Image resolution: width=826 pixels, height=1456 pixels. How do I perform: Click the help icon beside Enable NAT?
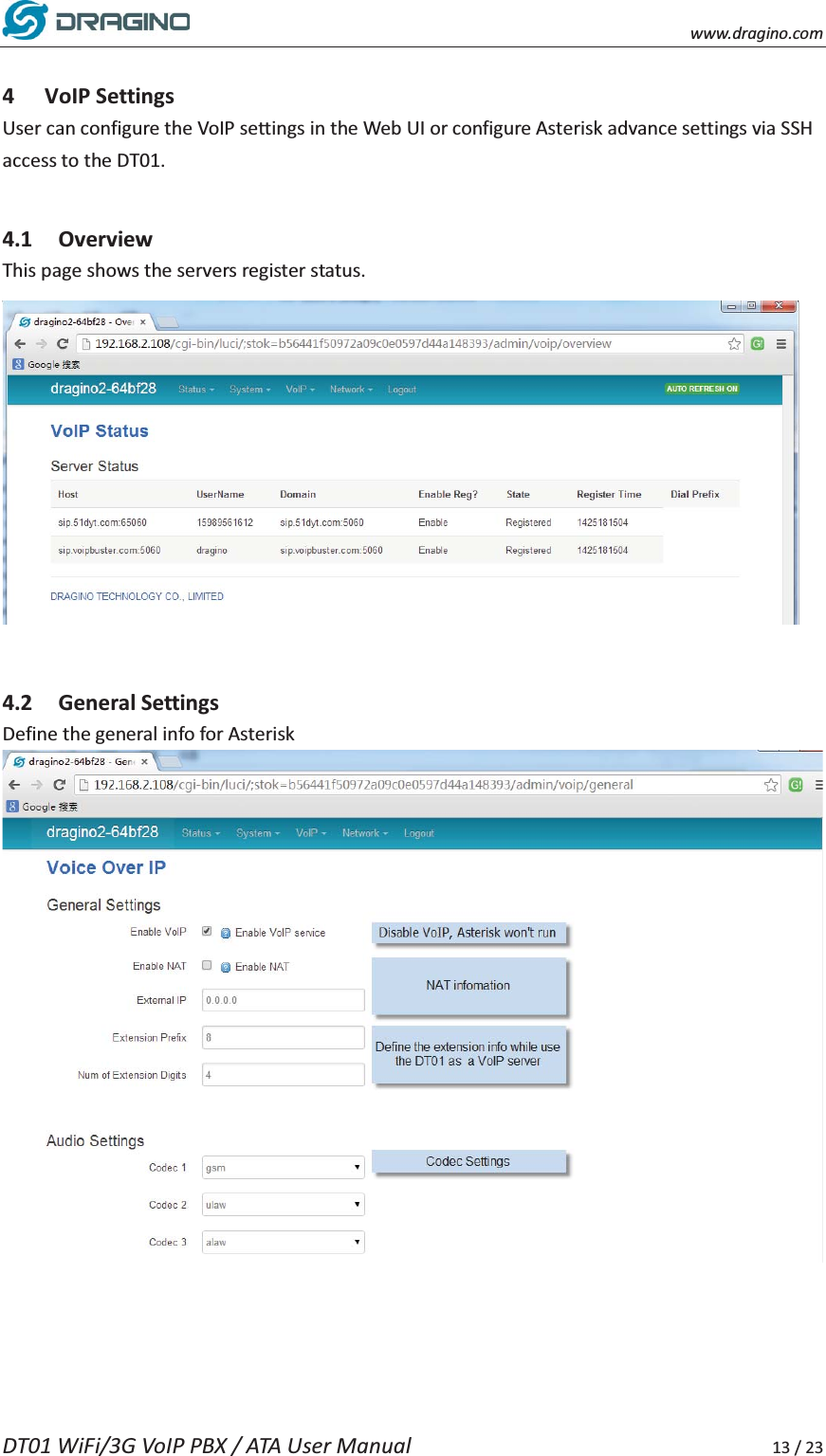pyautogui.click(x=225, y=966)
